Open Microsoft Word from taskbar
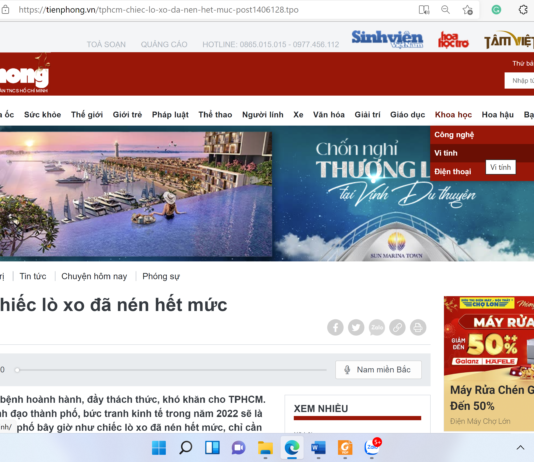534x462 pixels. [318, 447]
